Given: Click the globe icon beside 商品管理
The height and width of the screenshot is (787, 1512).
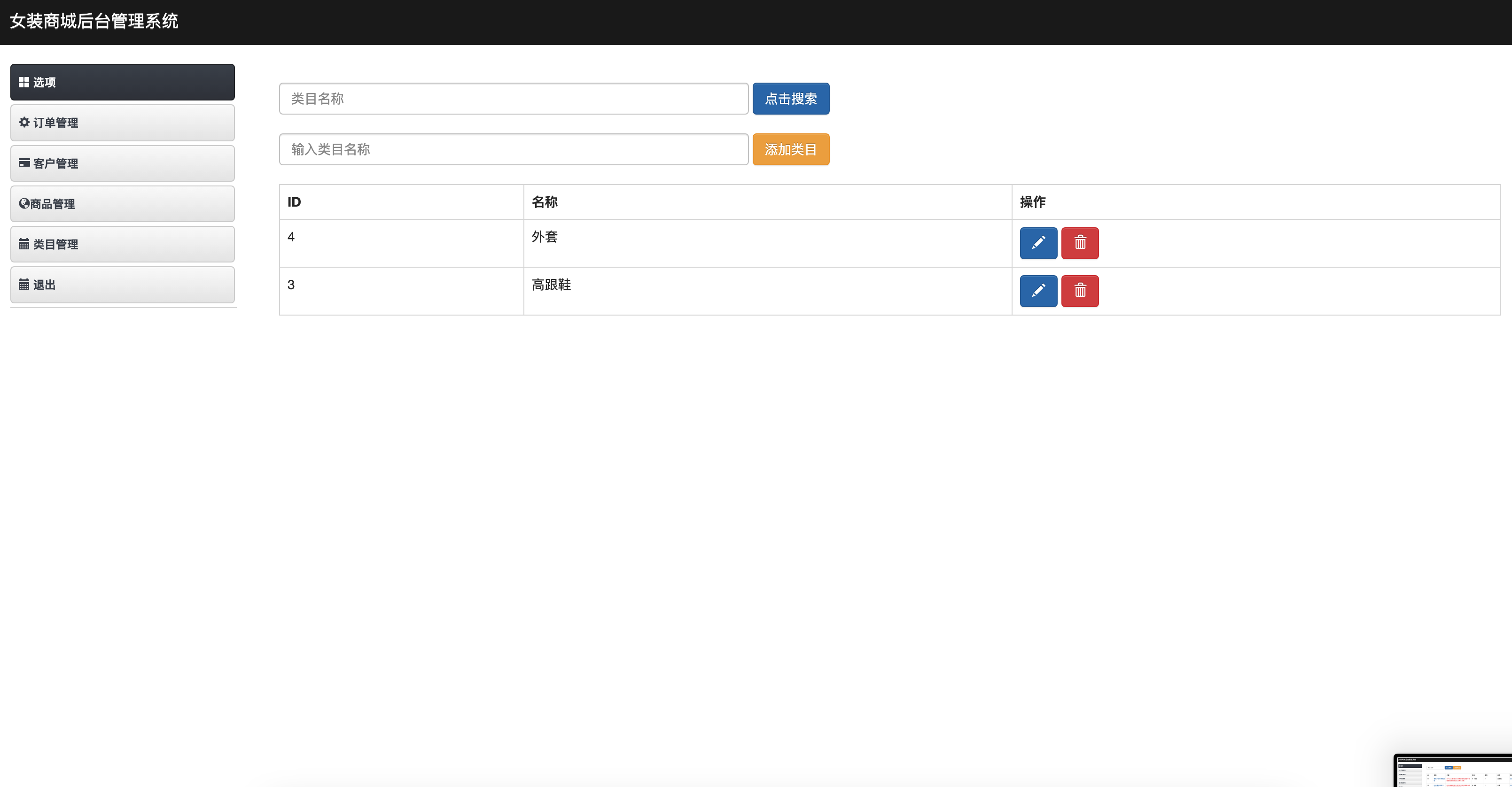Looking at the screenshot, I should pyautogui.click(x=24, y=203).
